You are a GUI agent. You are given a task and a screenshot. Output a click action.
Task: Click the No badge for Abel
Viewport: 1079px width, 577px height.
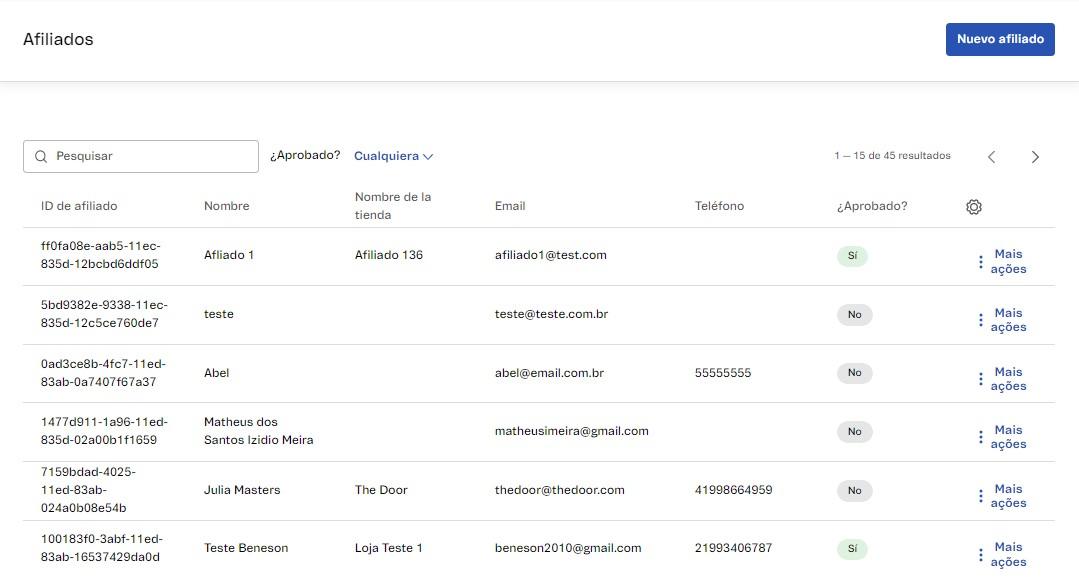click(x=854, y=373)
